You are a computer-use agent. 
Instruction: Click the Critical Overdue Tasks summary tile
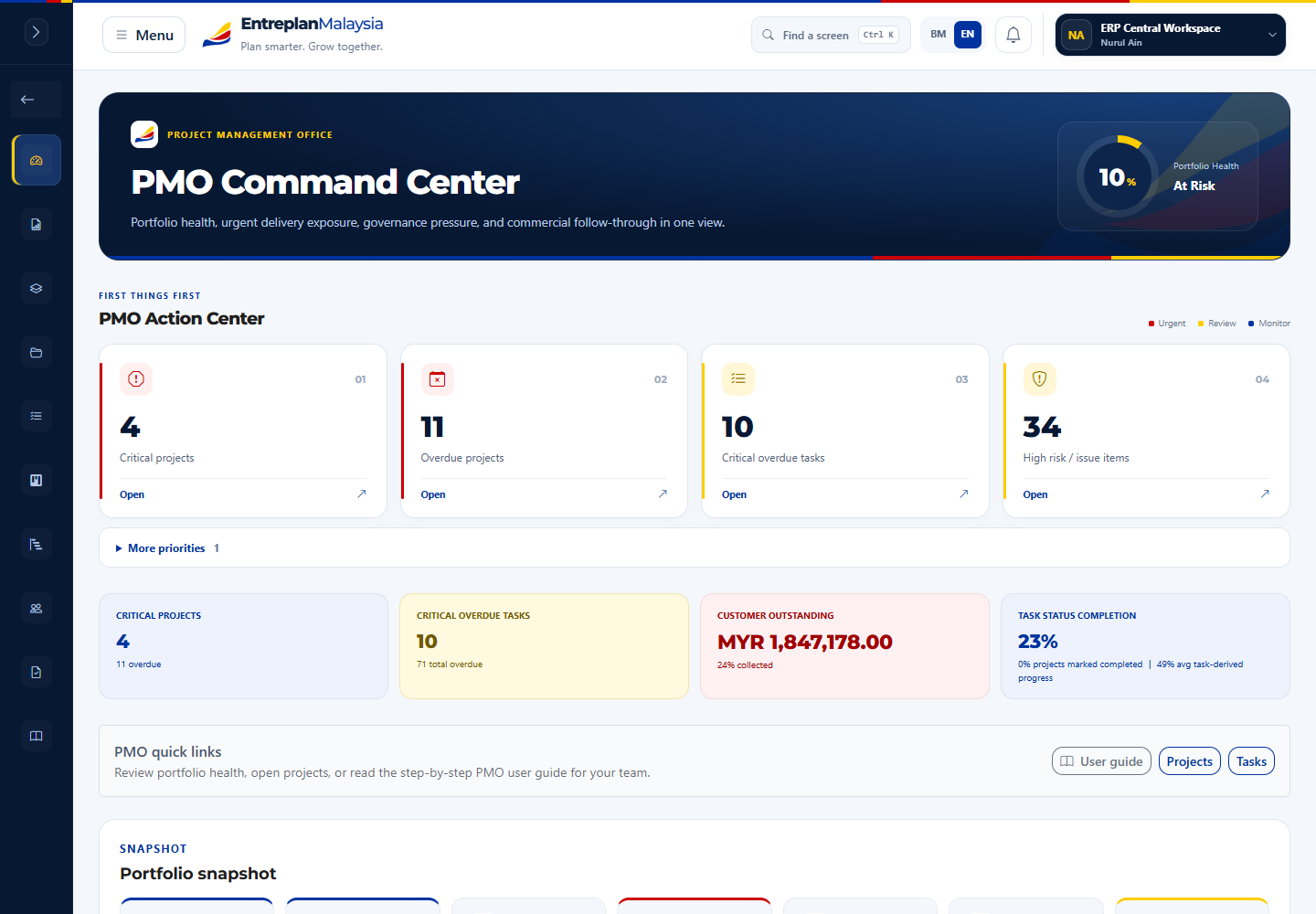pyautogui.click(x=544, y=646)
